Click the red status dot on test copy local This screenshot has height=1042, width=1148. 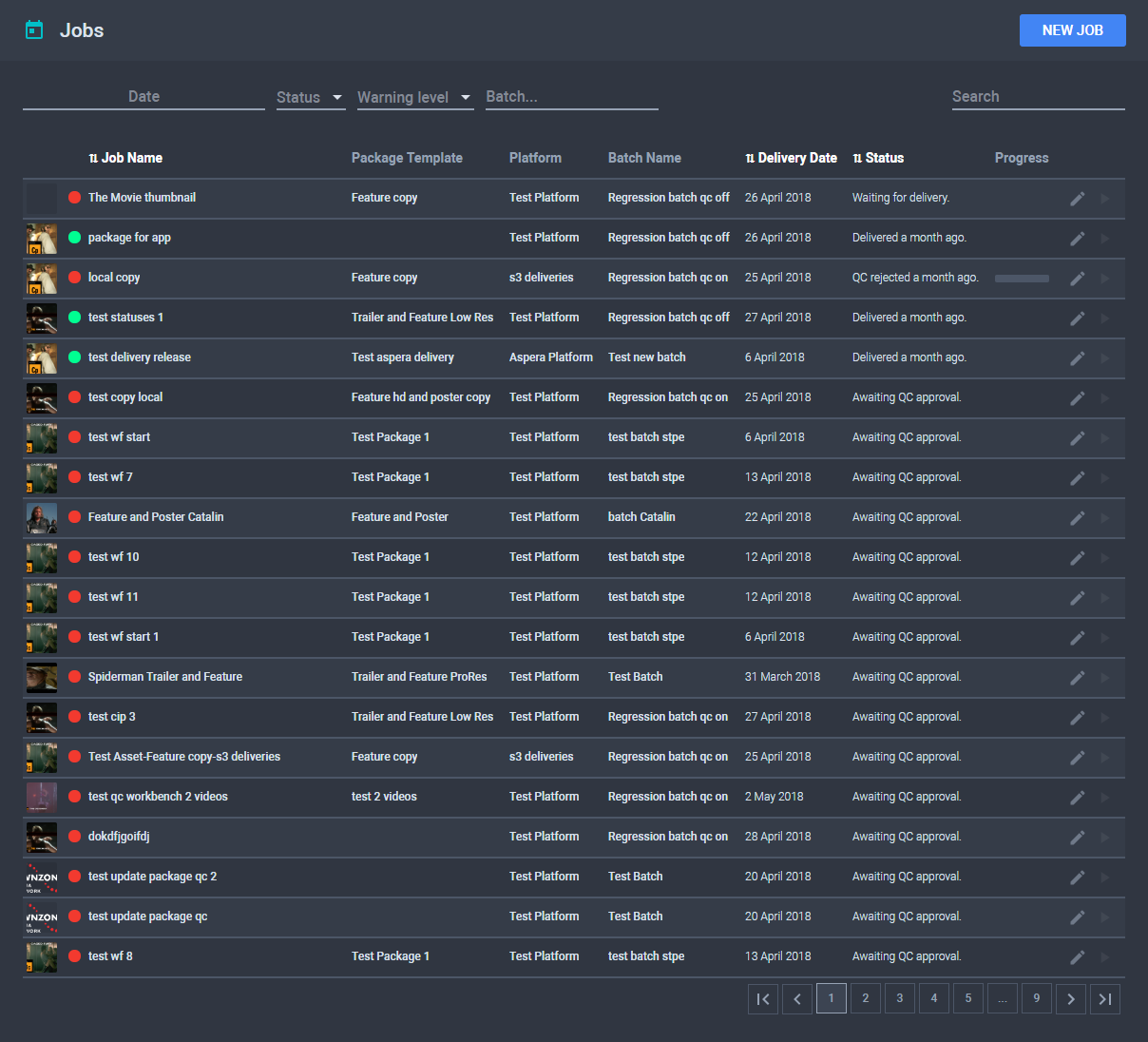[74, 398]
